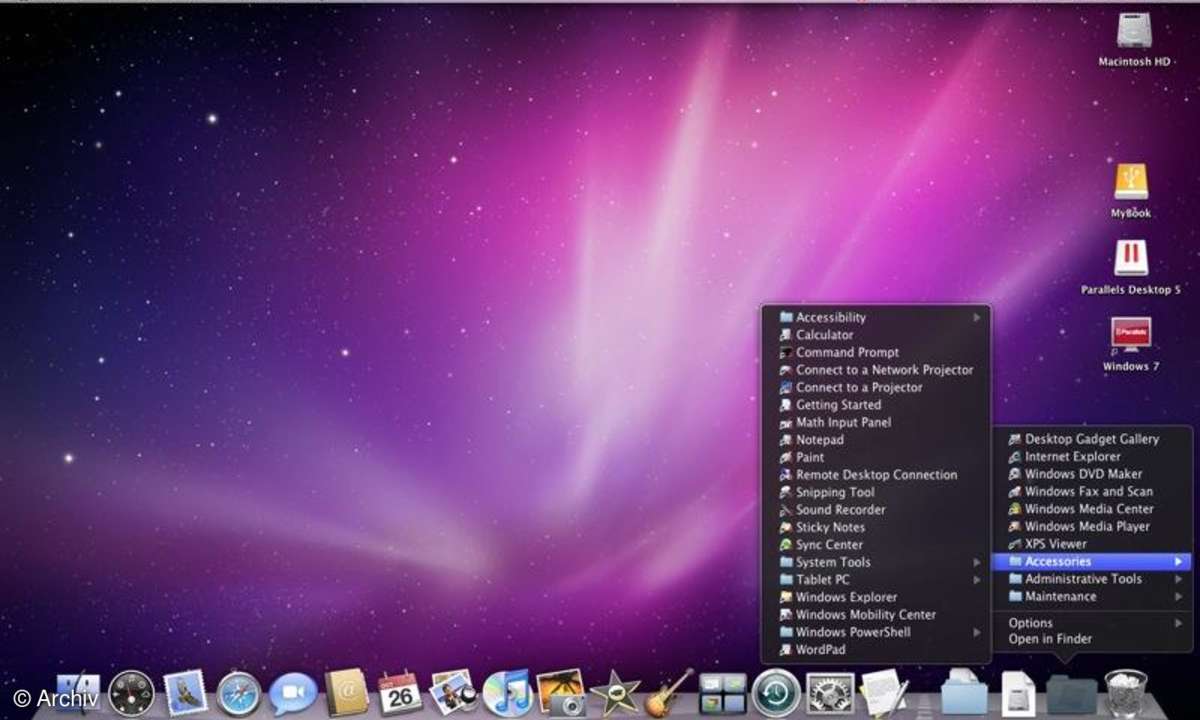The width and height of the screenshot is (1200, 720).
Task: Expand the Administrative Tools submenu
Action: pos(1083,579)
